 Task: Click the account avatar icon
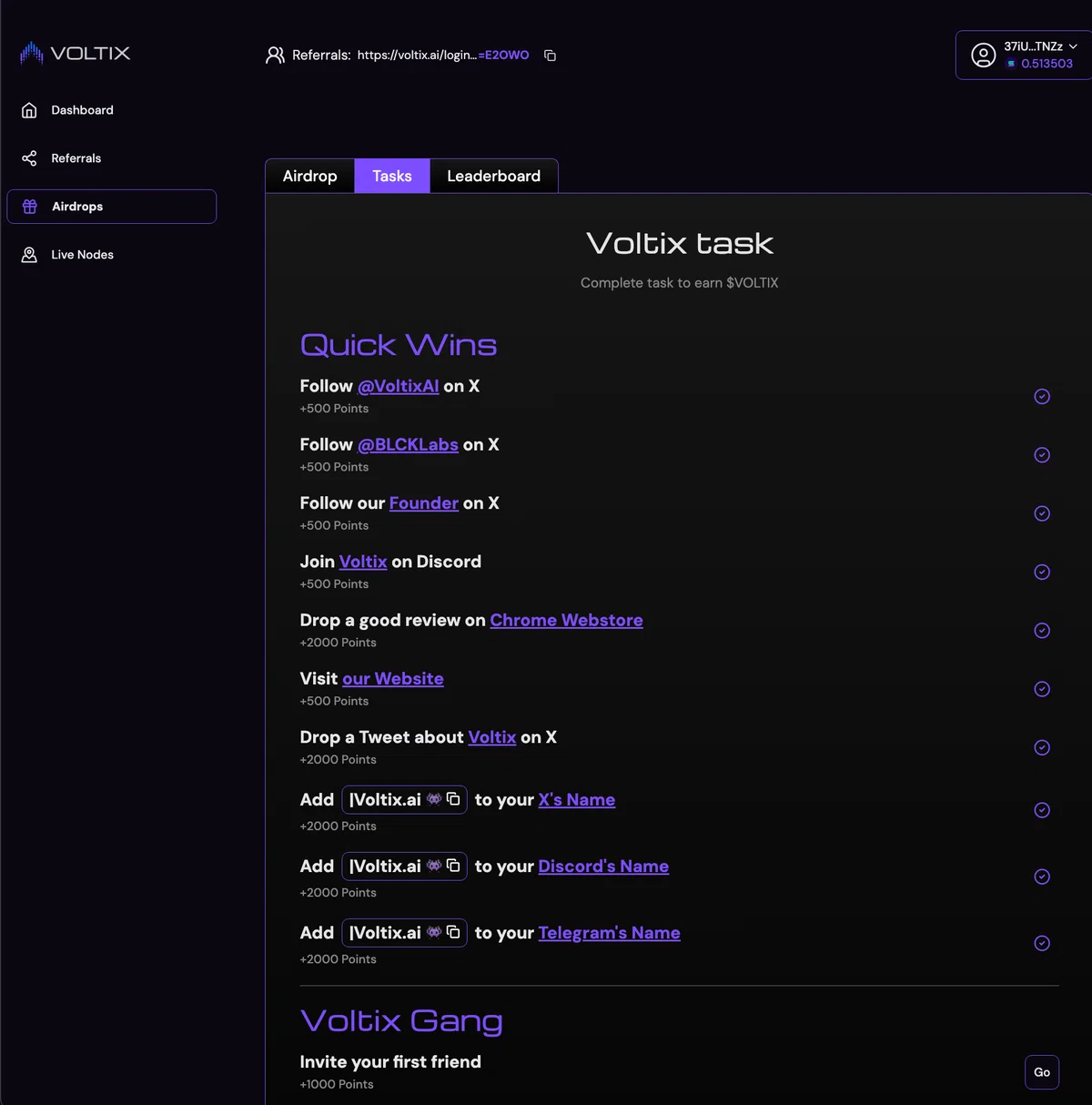[x=984, y=56]
